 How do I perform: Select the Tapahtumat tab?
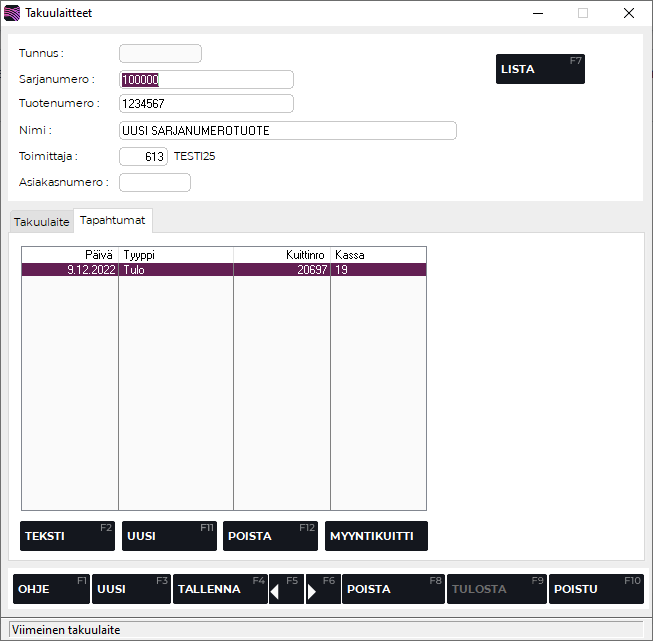pos(112,221)
